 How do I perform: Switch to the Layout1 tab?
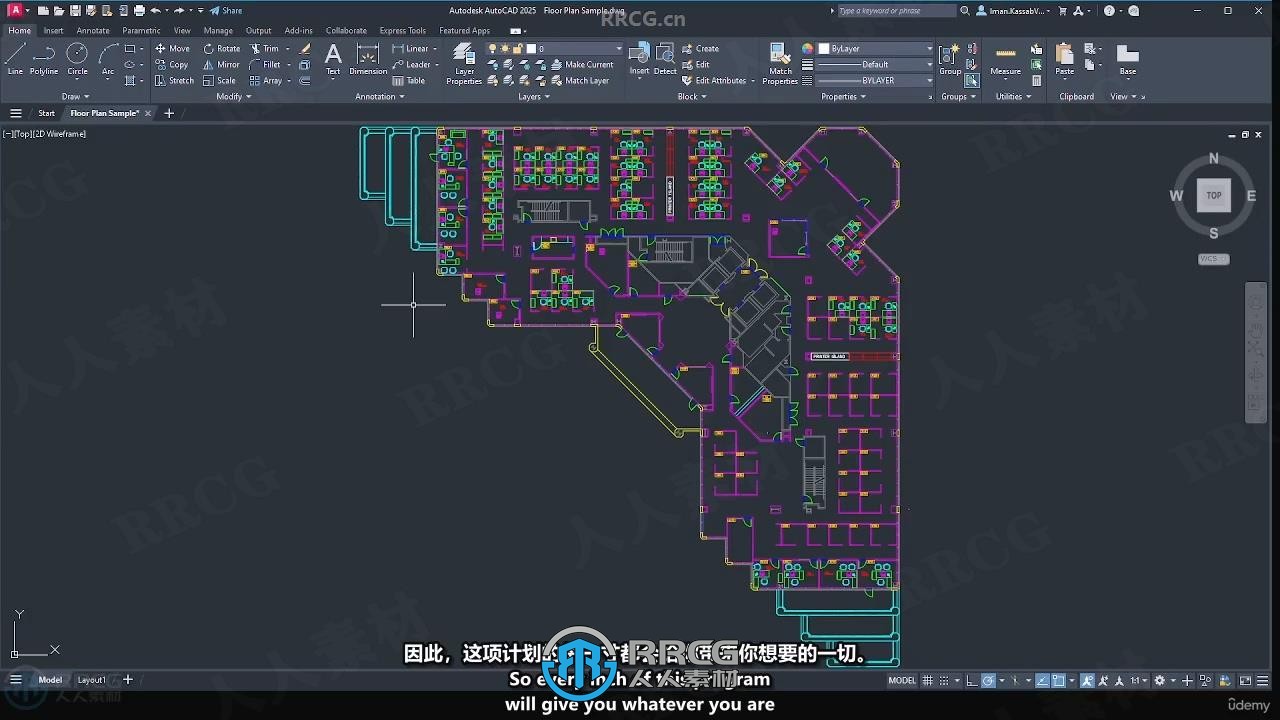coord(92,680)
